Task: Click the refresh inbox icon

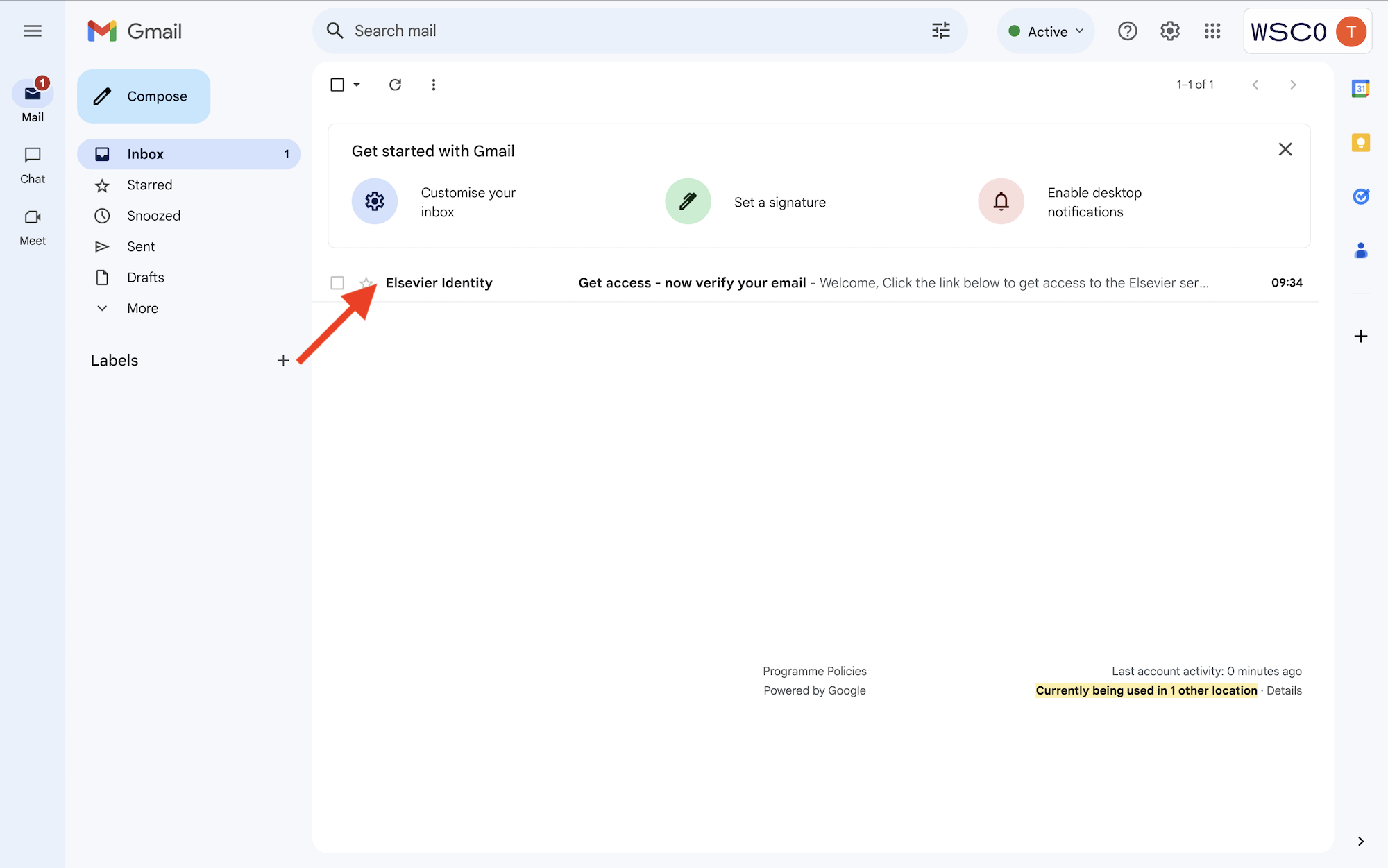Action: 395,85
